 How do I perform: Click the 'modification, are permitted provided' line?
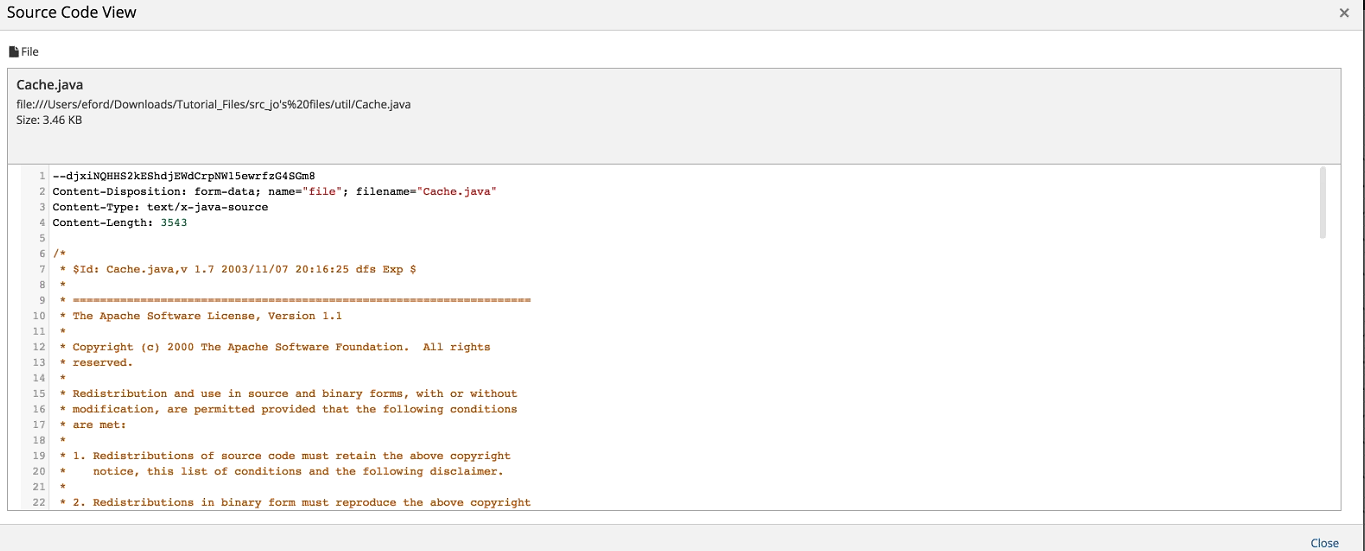point(288,409)
